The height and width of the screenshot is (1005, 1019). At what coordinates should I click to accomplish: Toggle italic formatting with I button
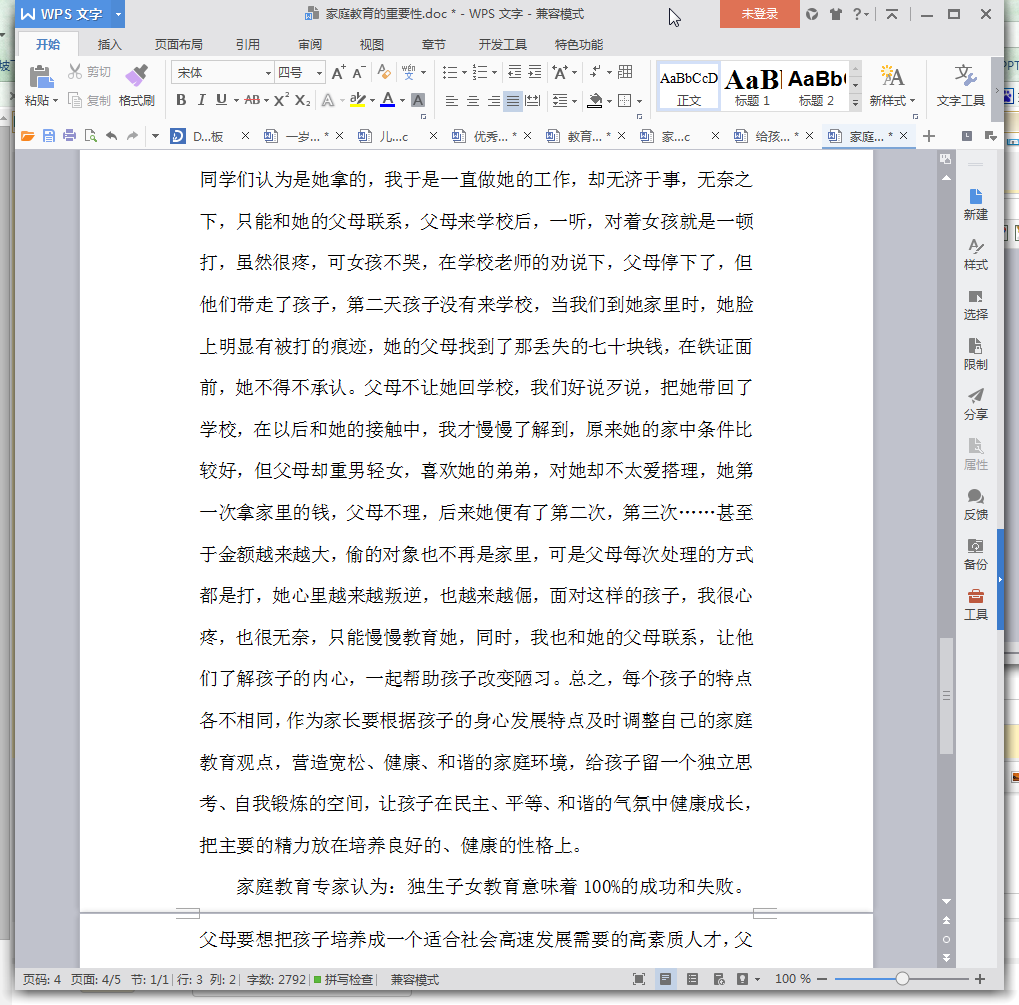click(201, 100)
